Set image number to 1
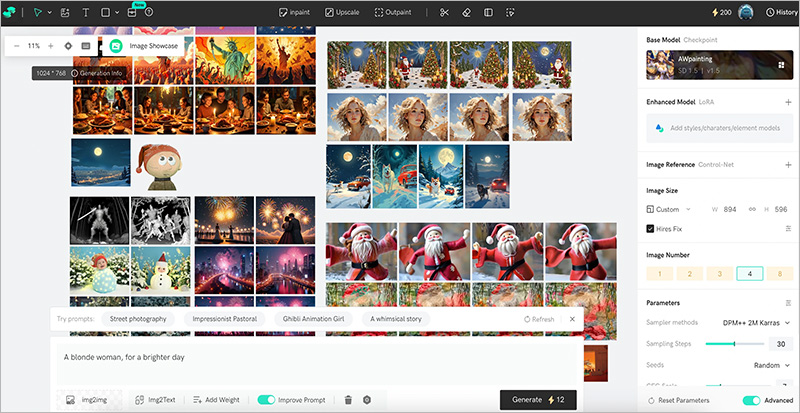800x413 pixels. (659, 274)
